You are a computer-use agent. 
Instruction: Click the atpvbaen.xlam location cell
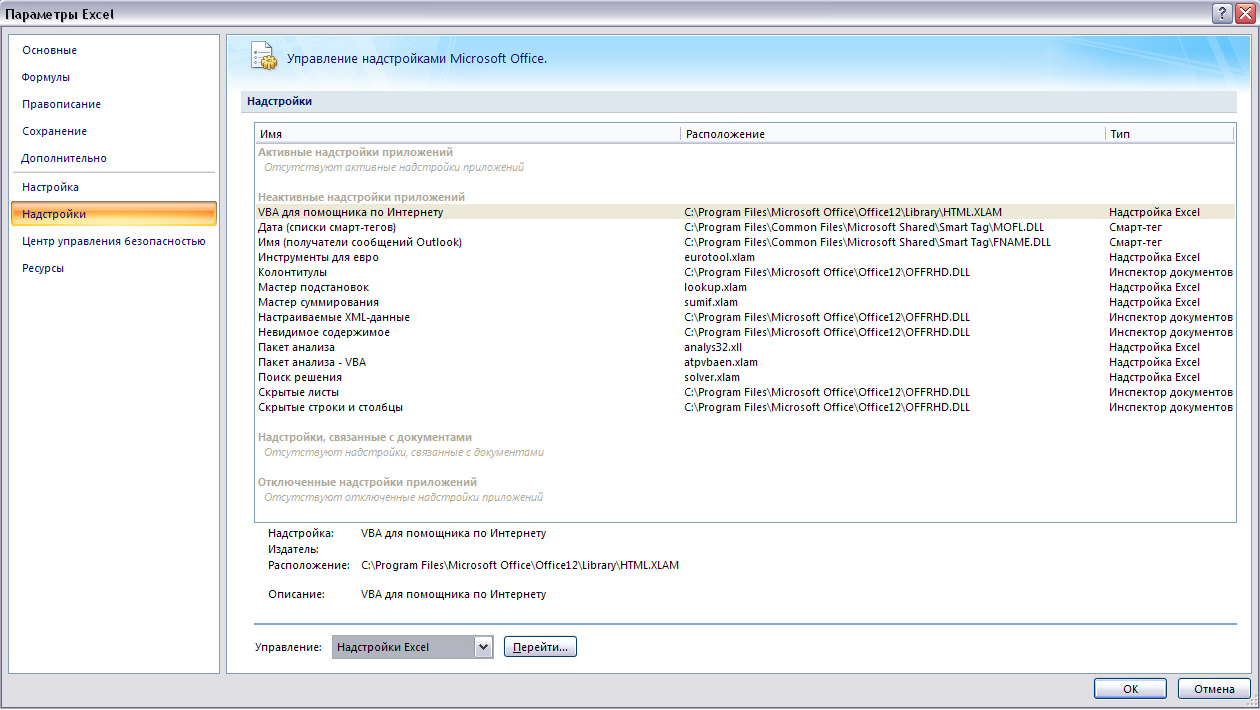click(x=721, y=362)
